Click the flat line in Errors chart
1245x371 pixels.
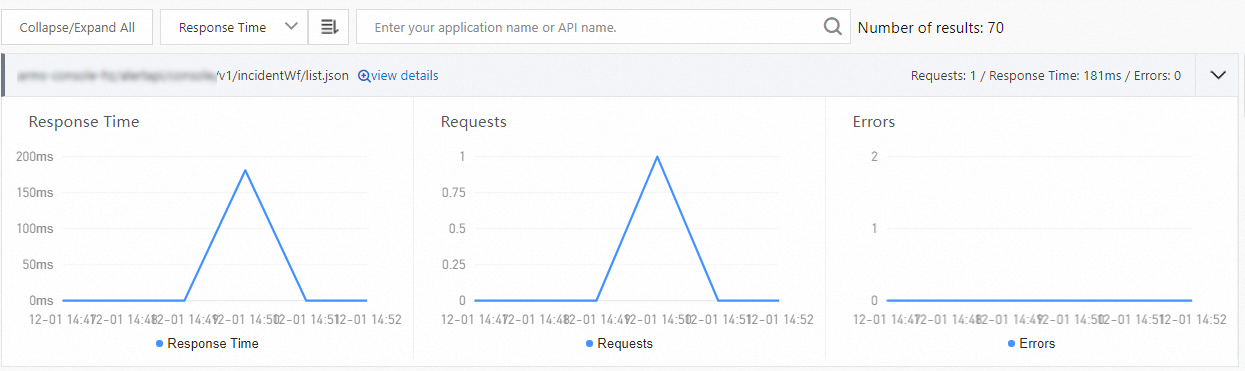1039,300
